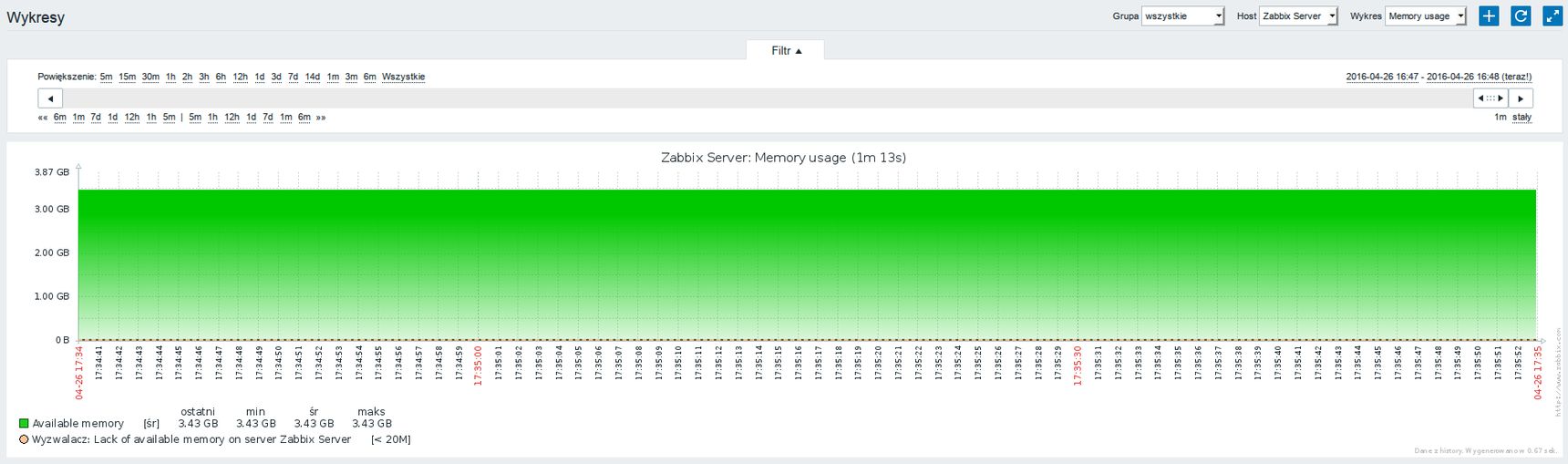
Task: Open the Grupa dropdown
Action: pos(1183,16)
